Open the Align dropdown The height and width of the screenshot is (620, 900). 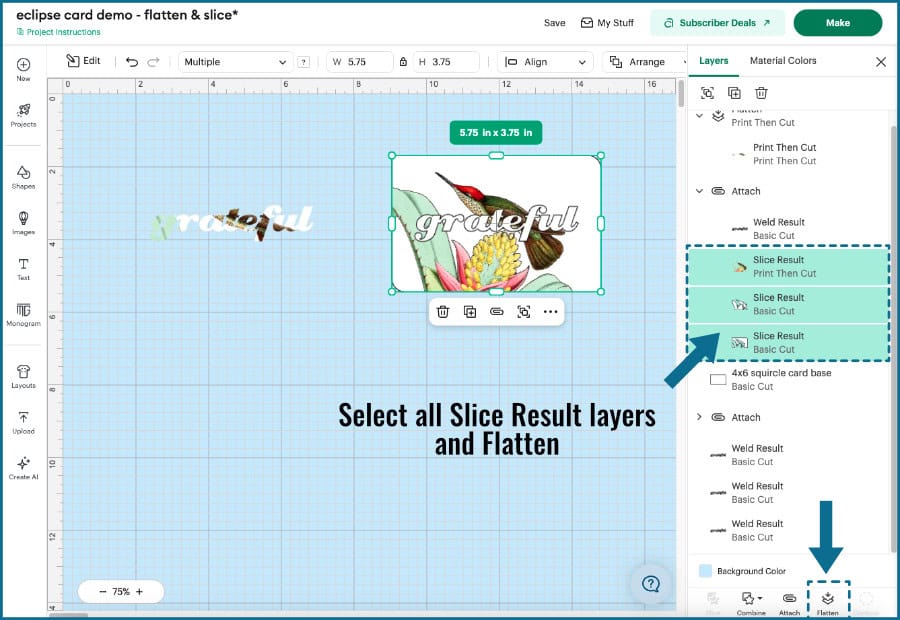pos(546,62)
